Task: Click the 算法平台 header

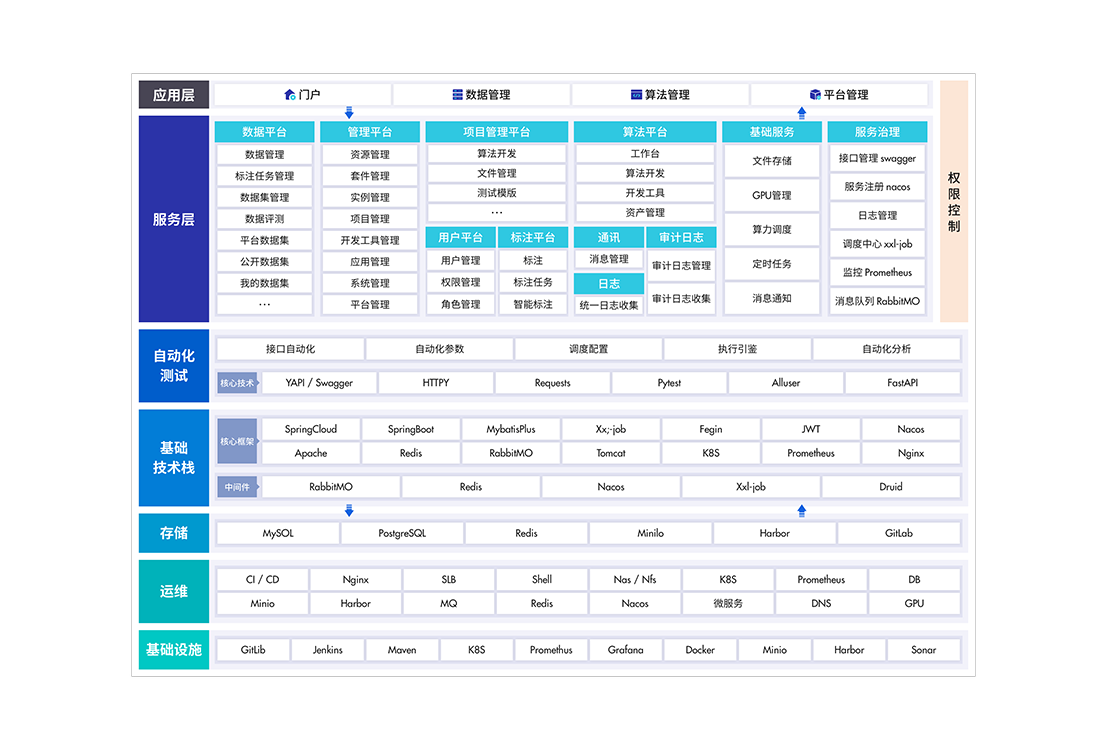Action: pos(645,132)
